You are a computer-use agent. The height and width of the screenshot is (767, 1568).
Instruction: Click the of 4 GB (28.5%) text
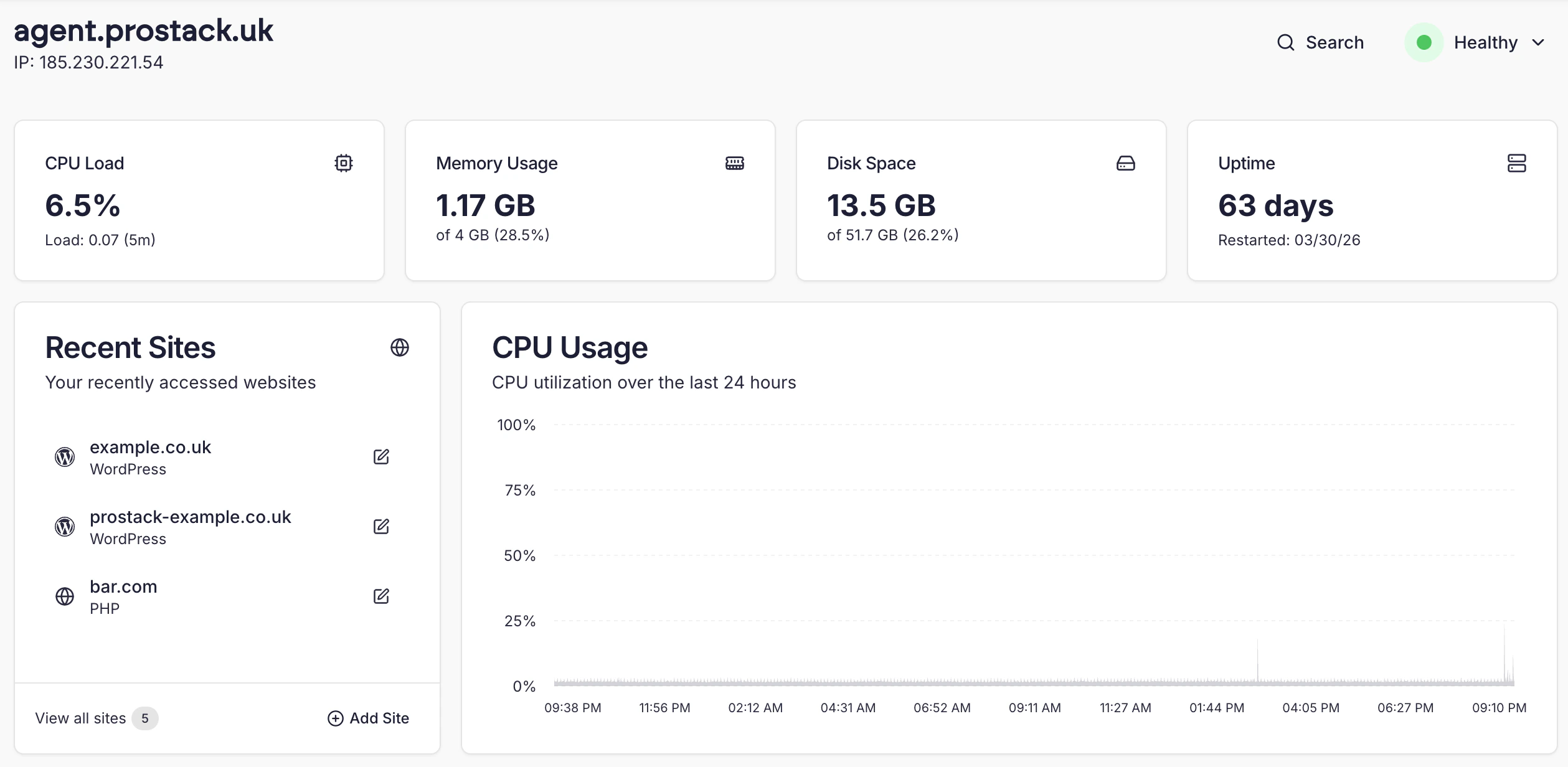pyautogui.click(x=493, y=235)
